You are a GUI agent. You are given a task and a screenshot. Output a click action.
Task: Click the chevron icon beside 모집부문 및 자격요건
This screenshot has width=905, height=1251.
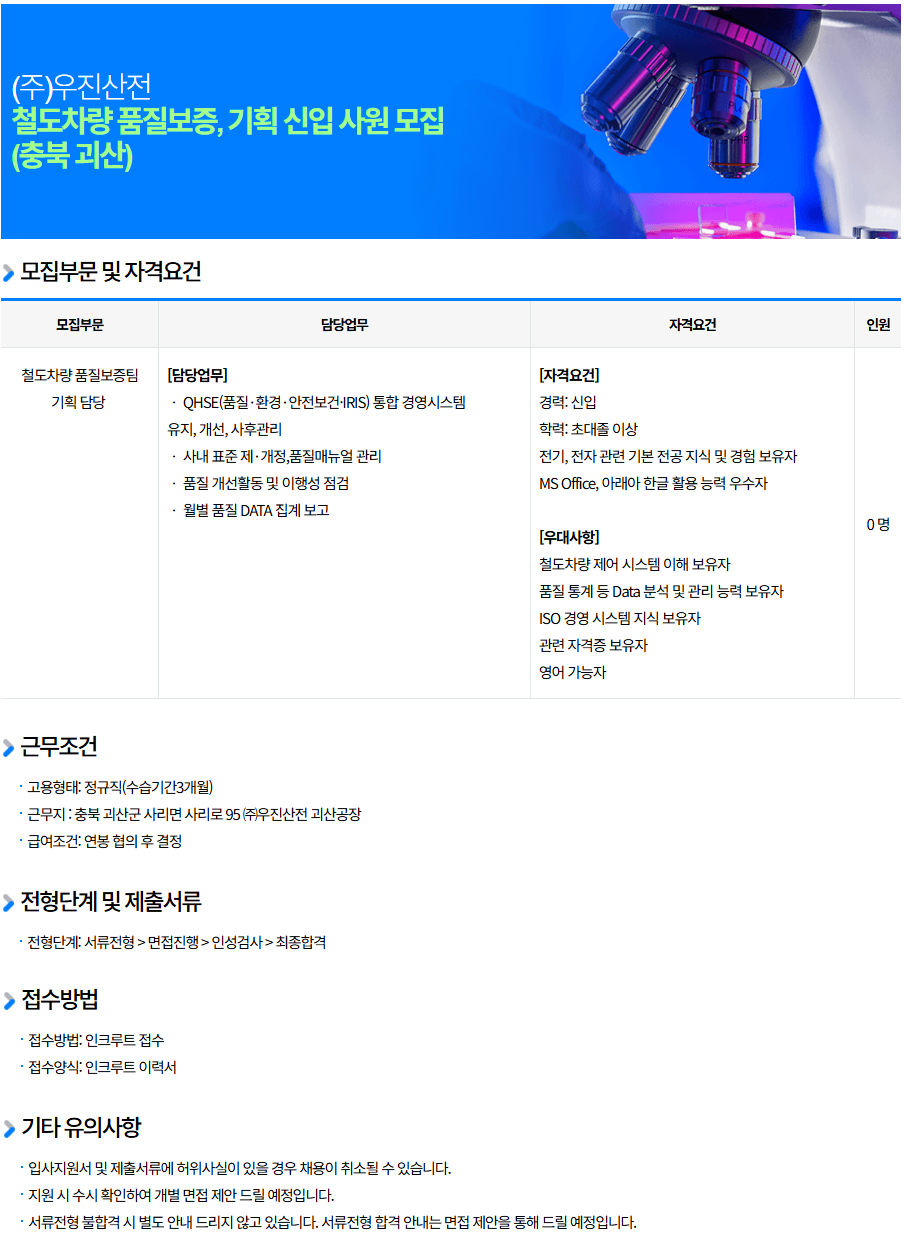[9, 273]
